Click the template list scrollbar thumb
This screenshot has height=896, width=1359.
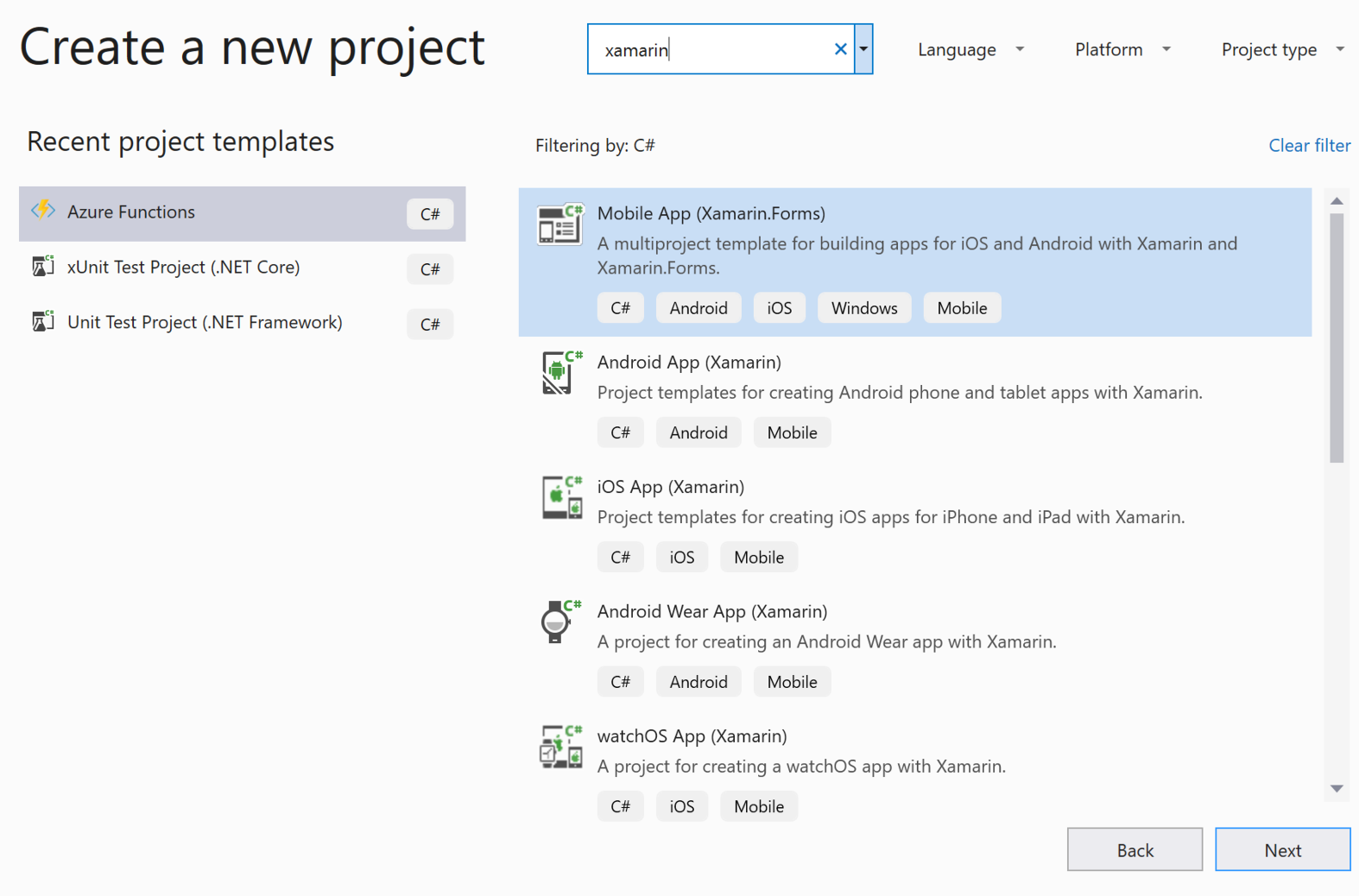[x=1337, y=338]
